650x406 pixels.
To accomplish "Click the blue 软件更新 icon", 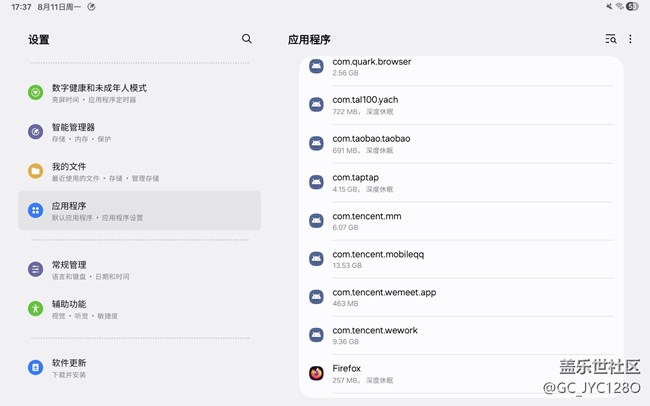I will pyautogui.click(x=36, y=367).
